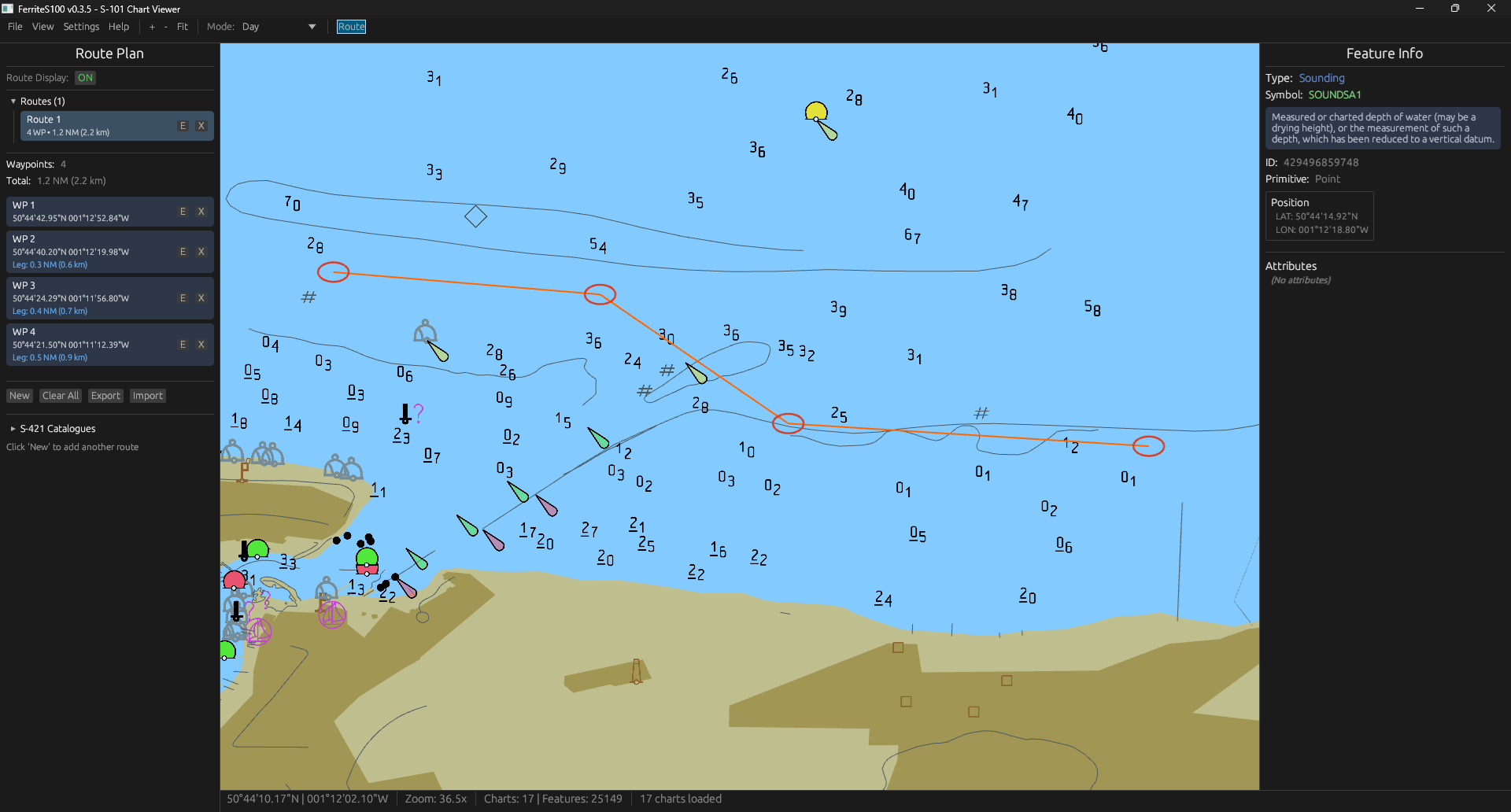The image size is (1511, 812).
Task: Click the zoom in plus button
Action: click(152, 27)
